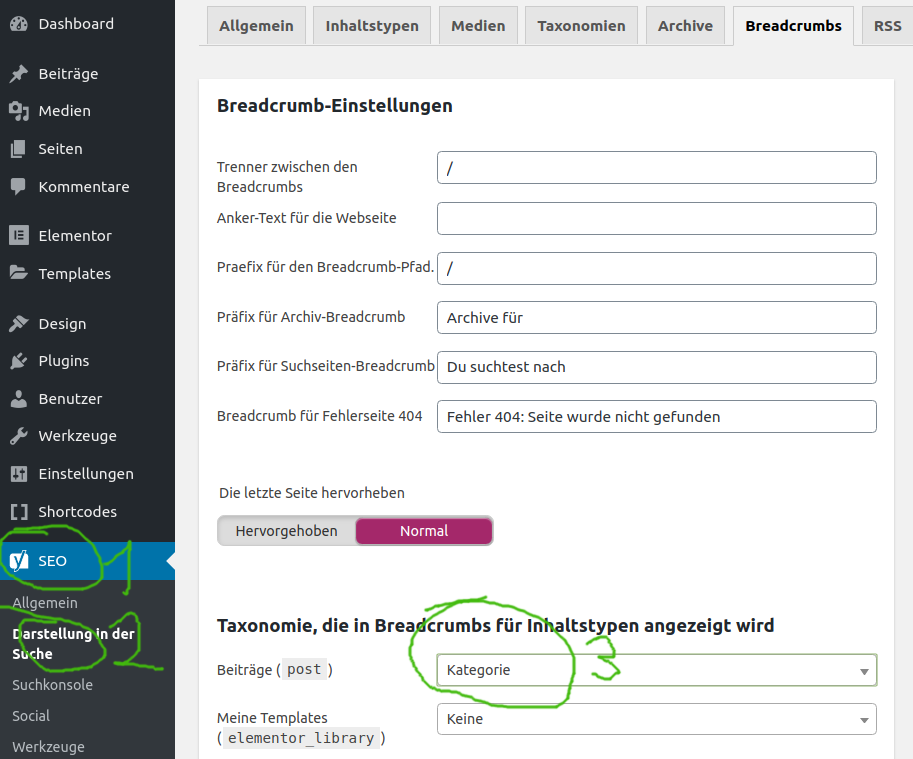Click the Plugins plug icon

click(x=18, y=361)
